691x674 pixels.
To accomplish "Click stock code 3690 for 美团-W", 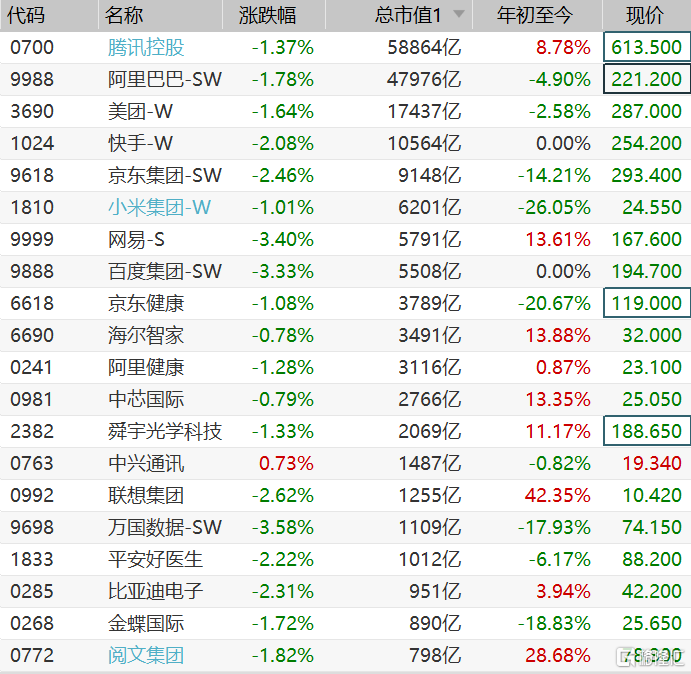I will (31, 111).
